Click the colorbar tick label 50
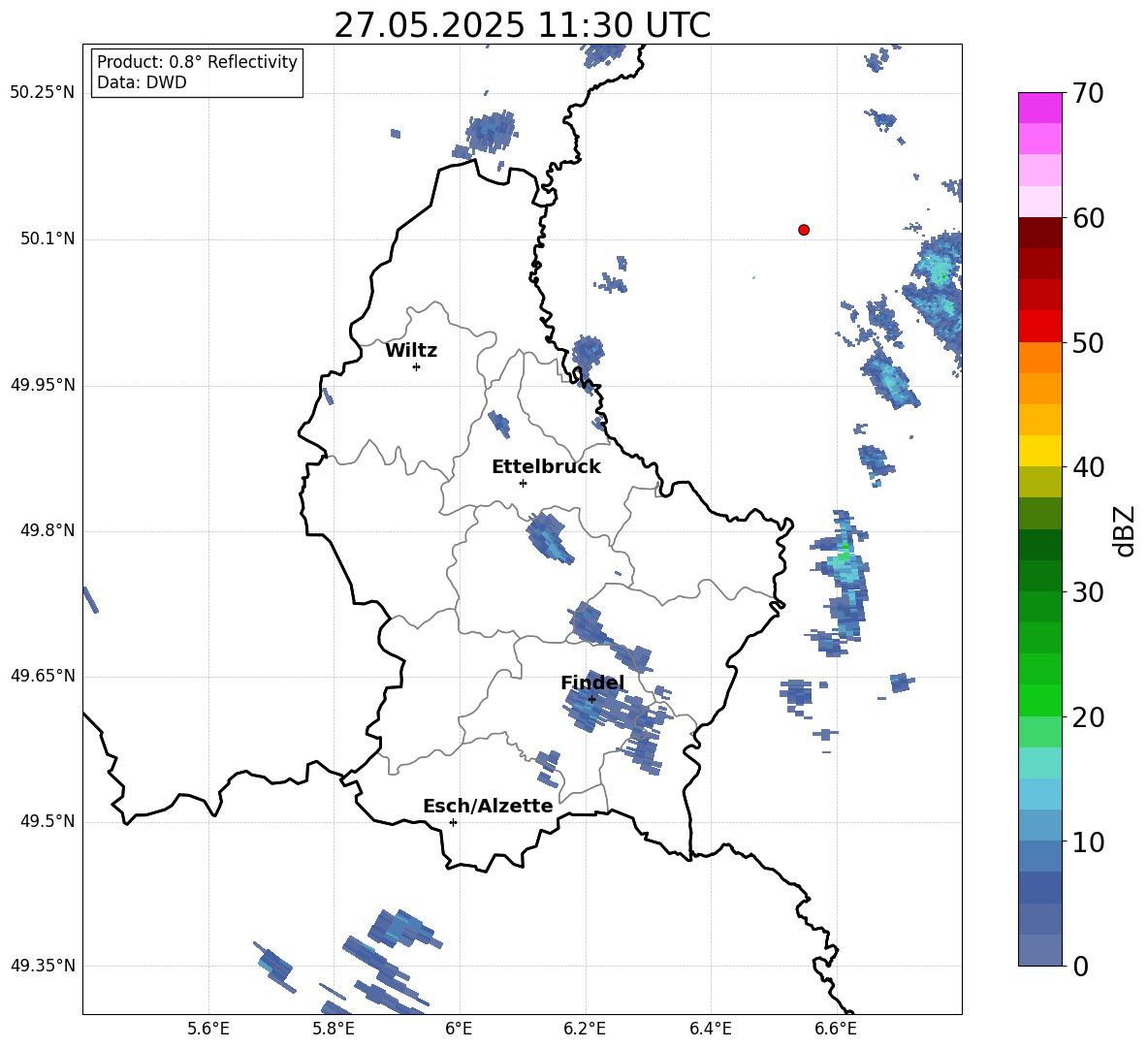The width and height of the screenshot is (1148, 1048). (x=1088, y=342)
